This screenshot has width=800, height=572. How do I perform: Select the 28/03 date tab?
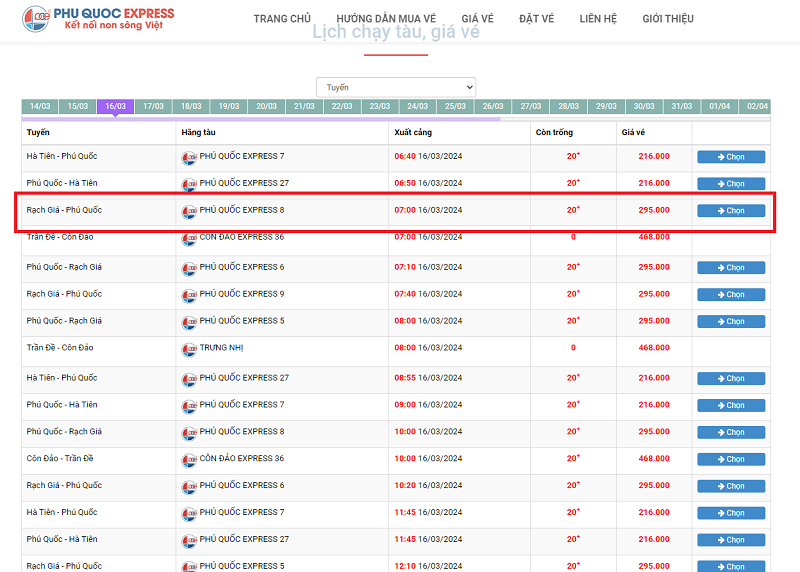[x=569, y=106]
